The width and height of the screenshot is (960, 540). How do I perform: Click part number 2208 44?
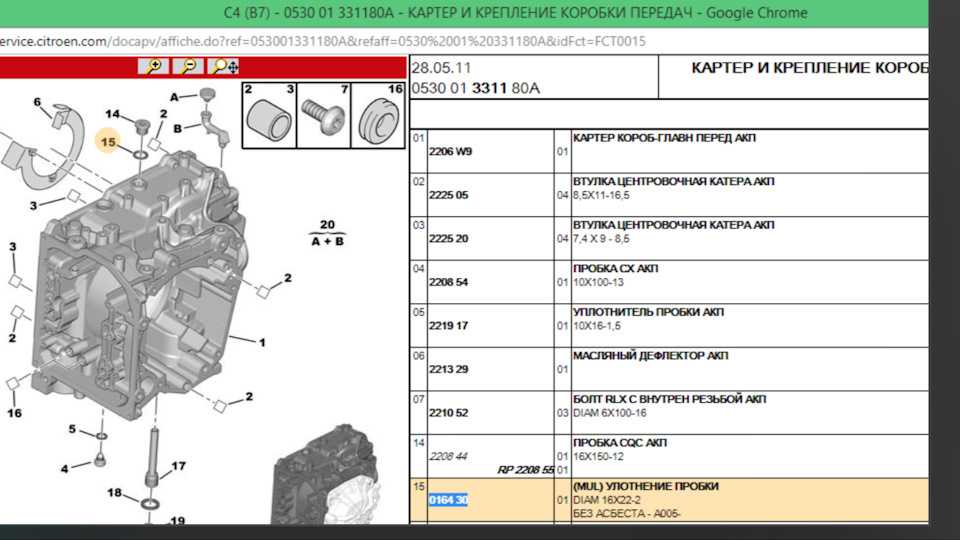(x=448, y=456)
